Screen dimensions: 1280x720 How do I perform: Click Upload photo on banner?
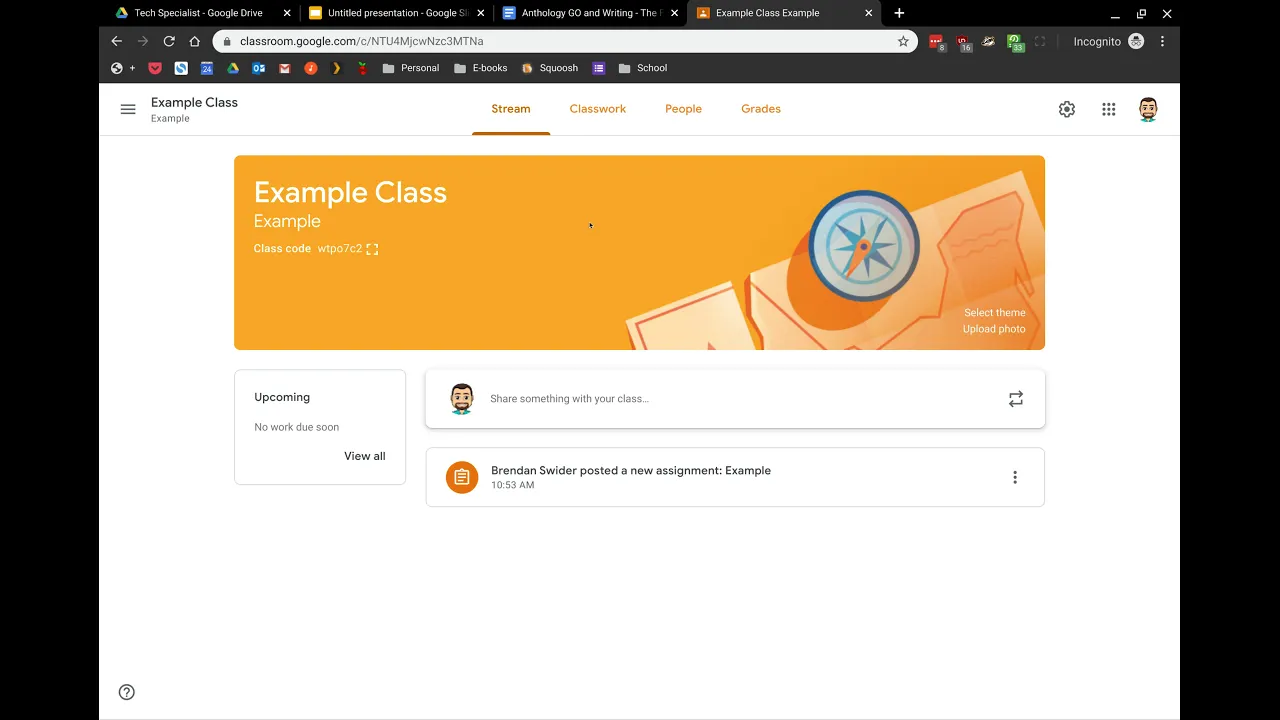[x=994, y=329]
